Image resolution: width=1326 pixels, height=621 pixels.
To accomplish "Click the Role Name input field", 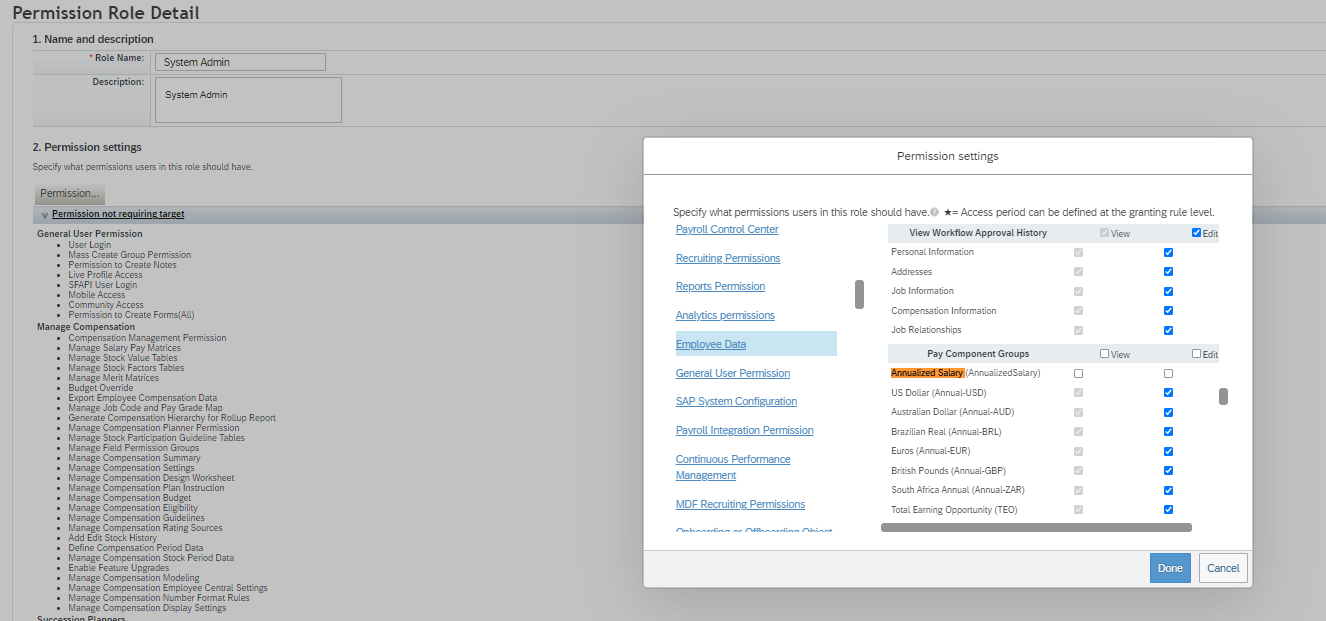I will click(240, 62).
